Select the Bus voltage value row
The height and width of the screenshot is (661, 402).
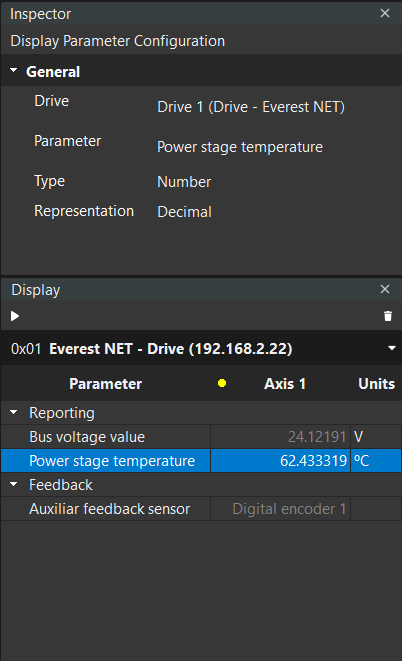[201, 437]
